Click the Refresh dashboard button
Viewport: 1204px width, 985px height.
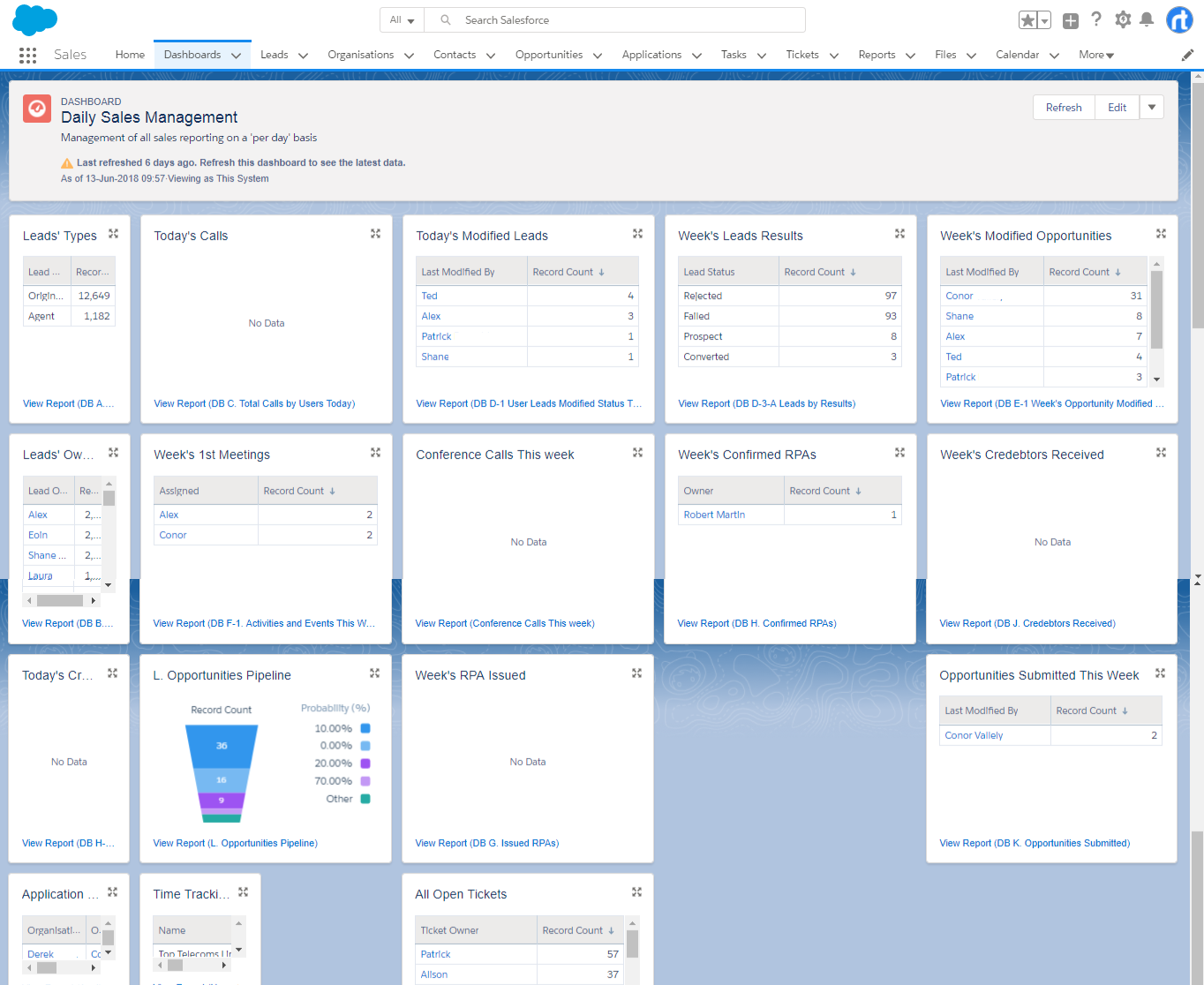coord(1064,108)
